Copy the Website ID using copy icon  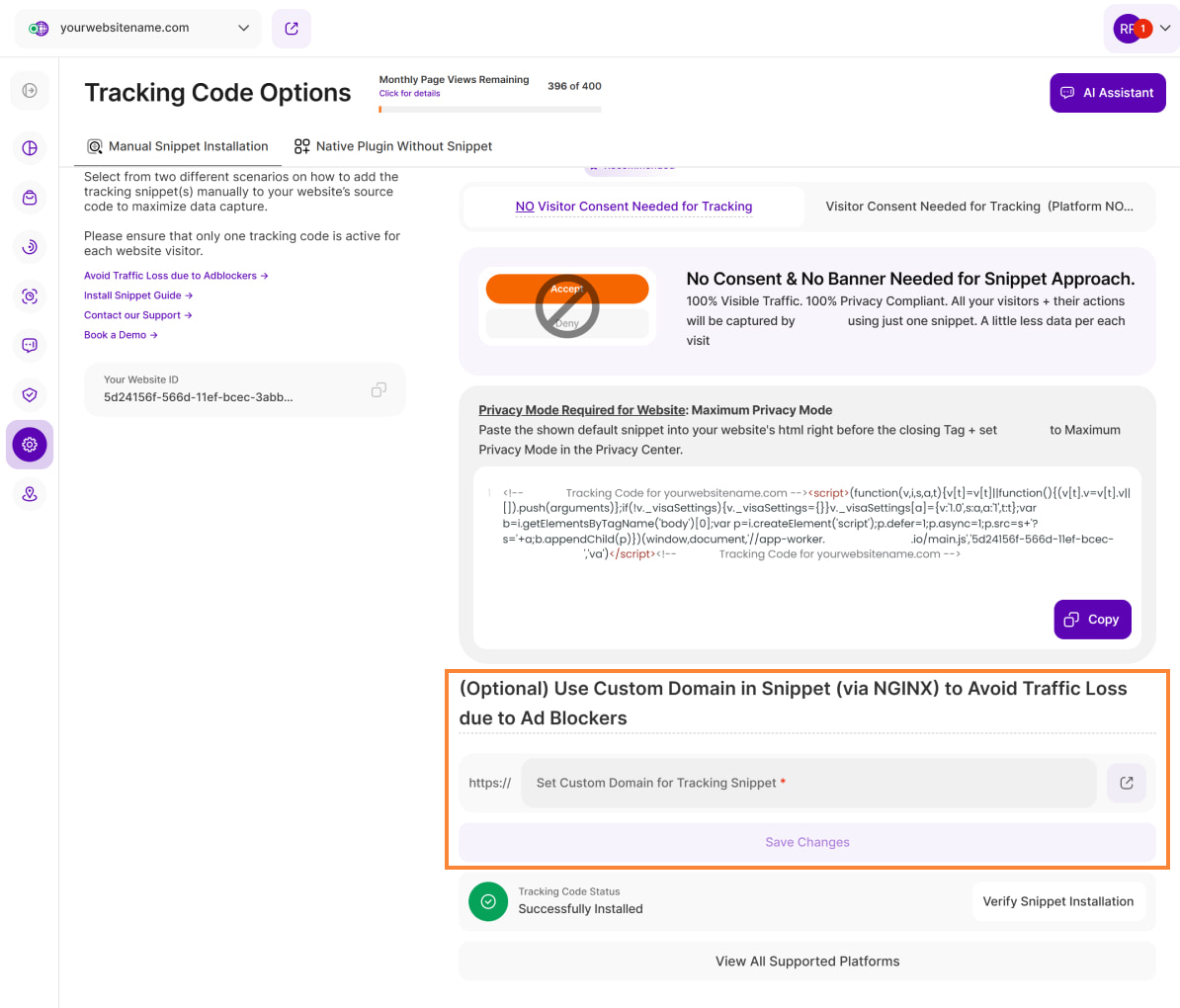coord(379,389)
